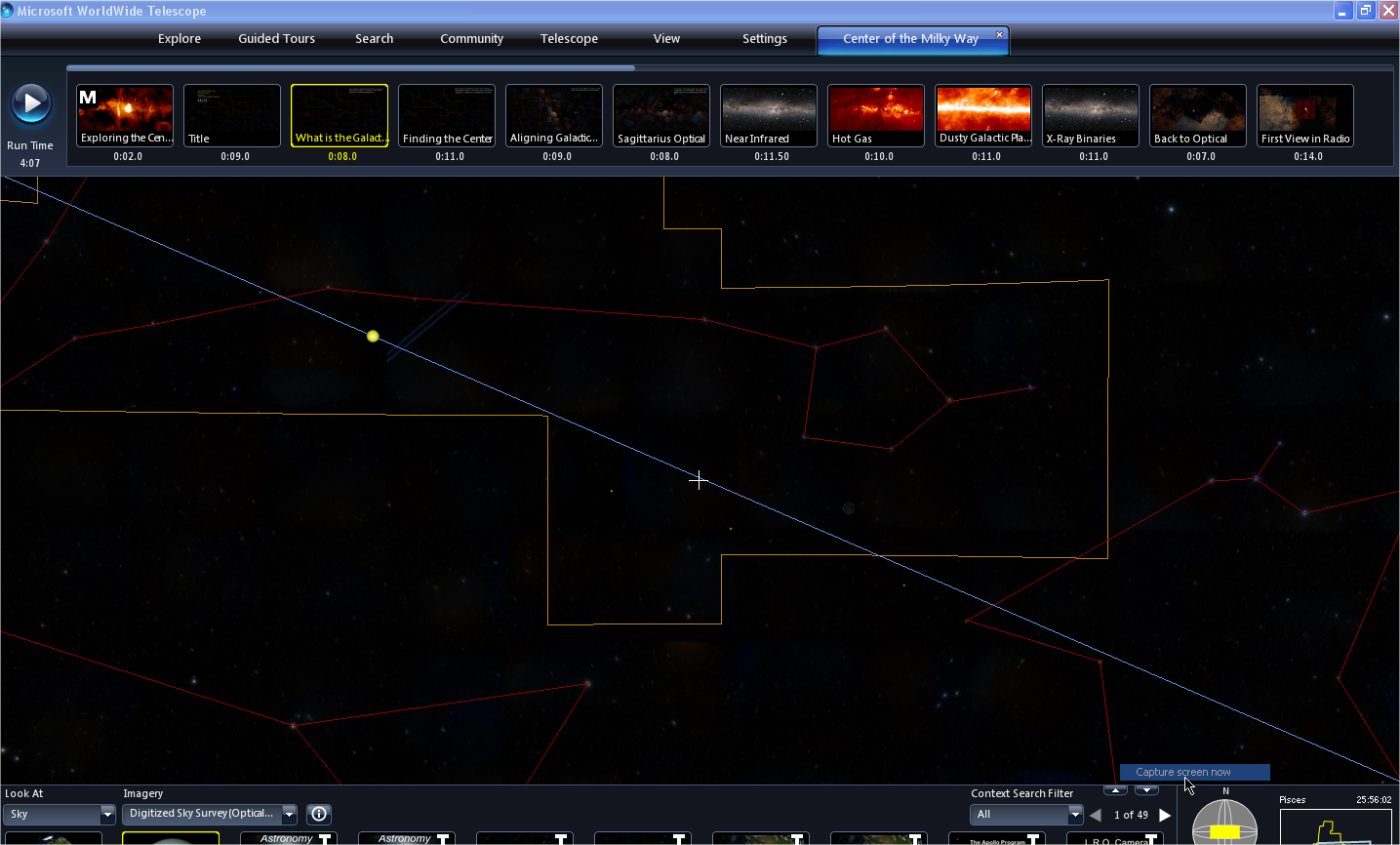Go to previous context results page

pos(1096,815)
